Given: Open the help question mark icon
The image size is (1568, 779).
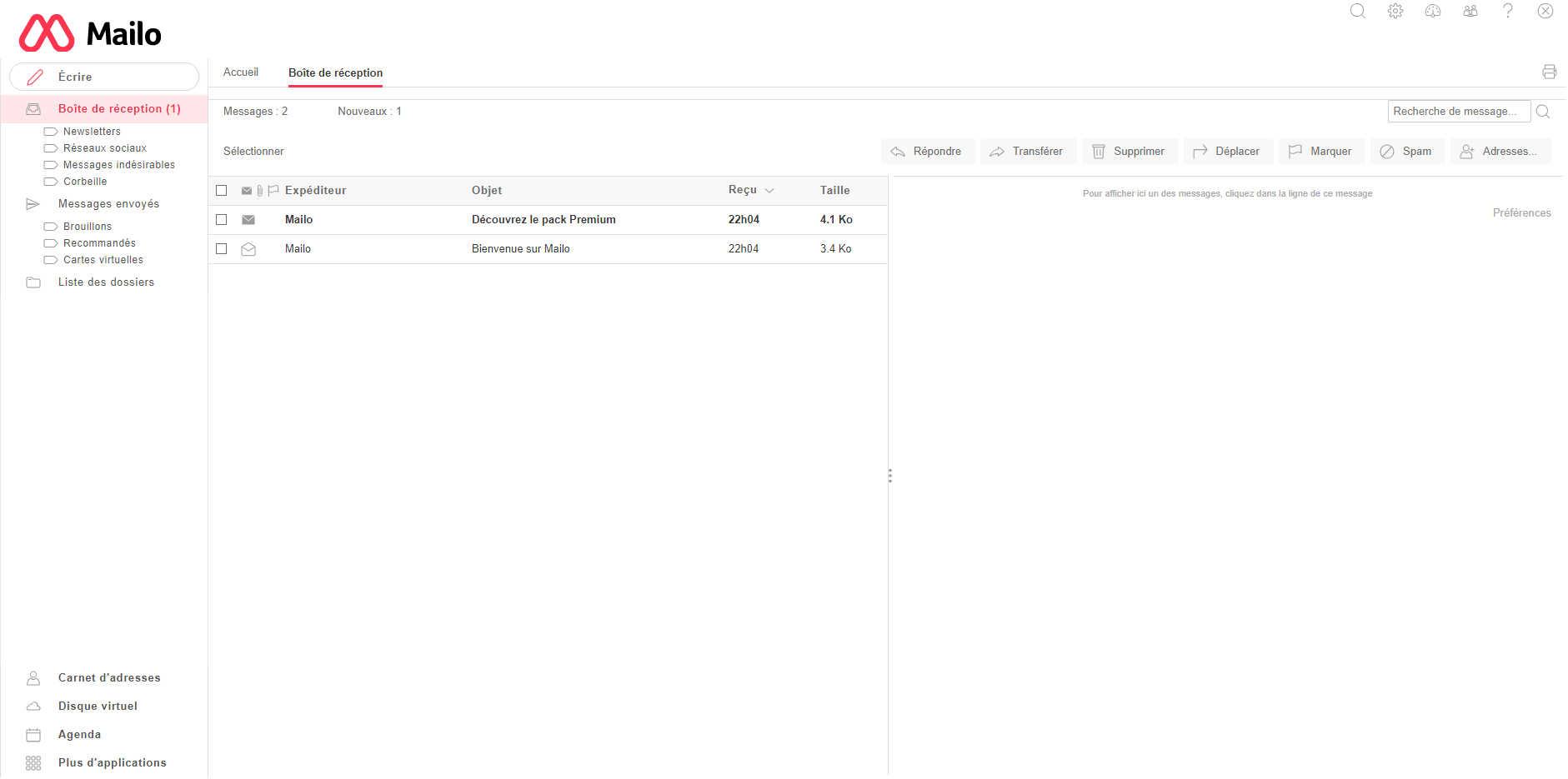Looking at the screenshot, I should point(1508,11).
